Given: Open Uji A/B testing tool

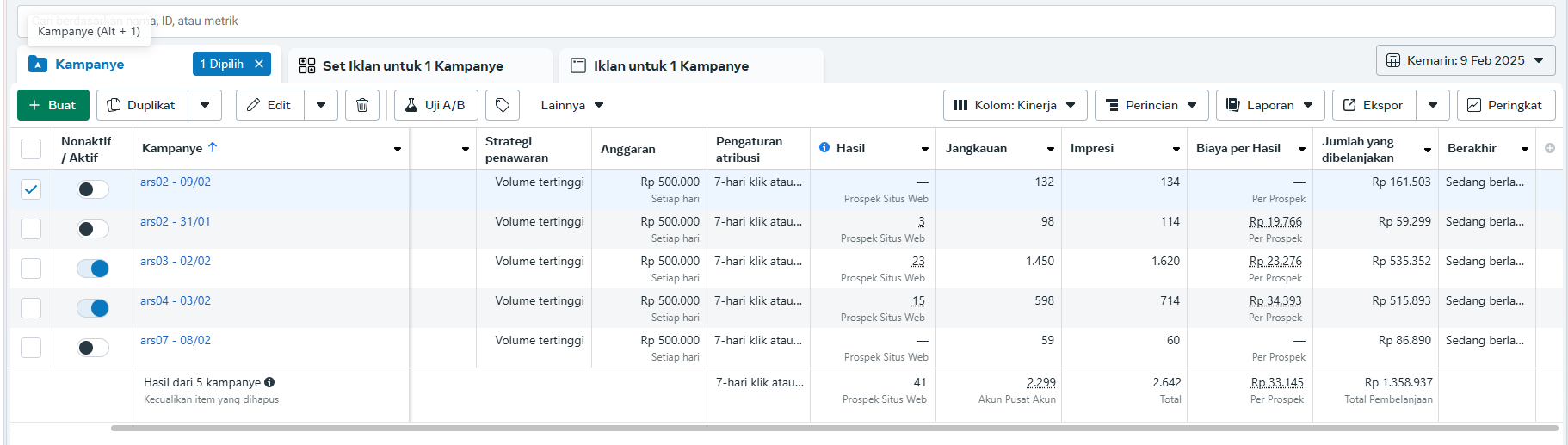Looking at the screenshot, I should [435, 105].
